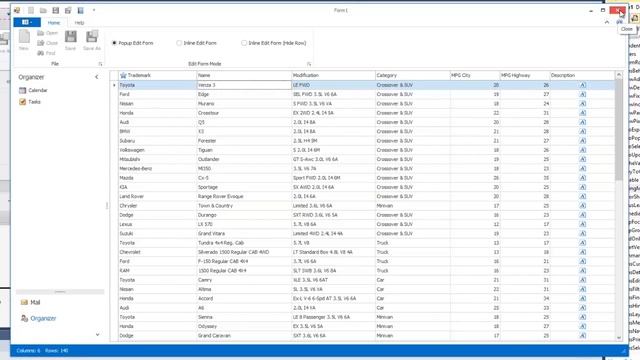640x360 pixels.
Task: Click the Range Rover Evoque name cell
Action: (244, 196)
